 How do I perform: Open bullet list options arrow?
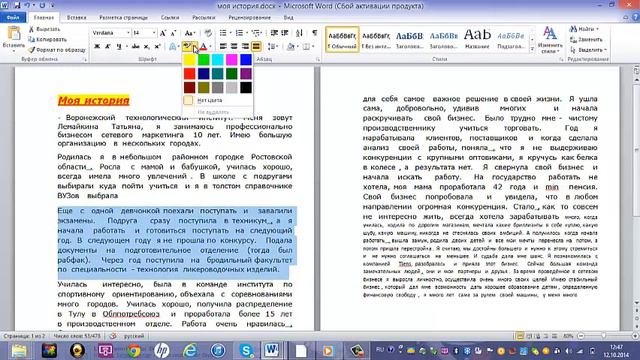230,33
